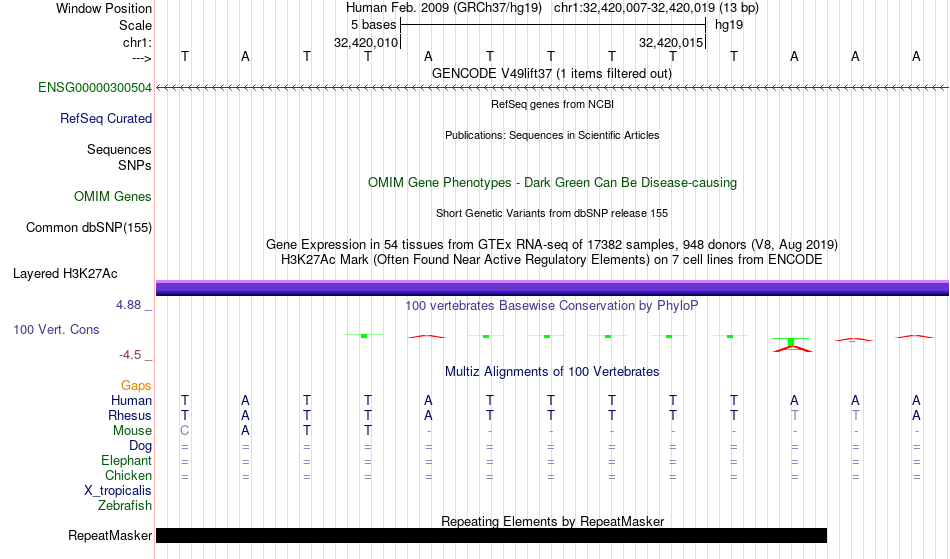Click the SNPs track label
The height and width of the screenshot is (559, 950).
(x=135, y=165)
